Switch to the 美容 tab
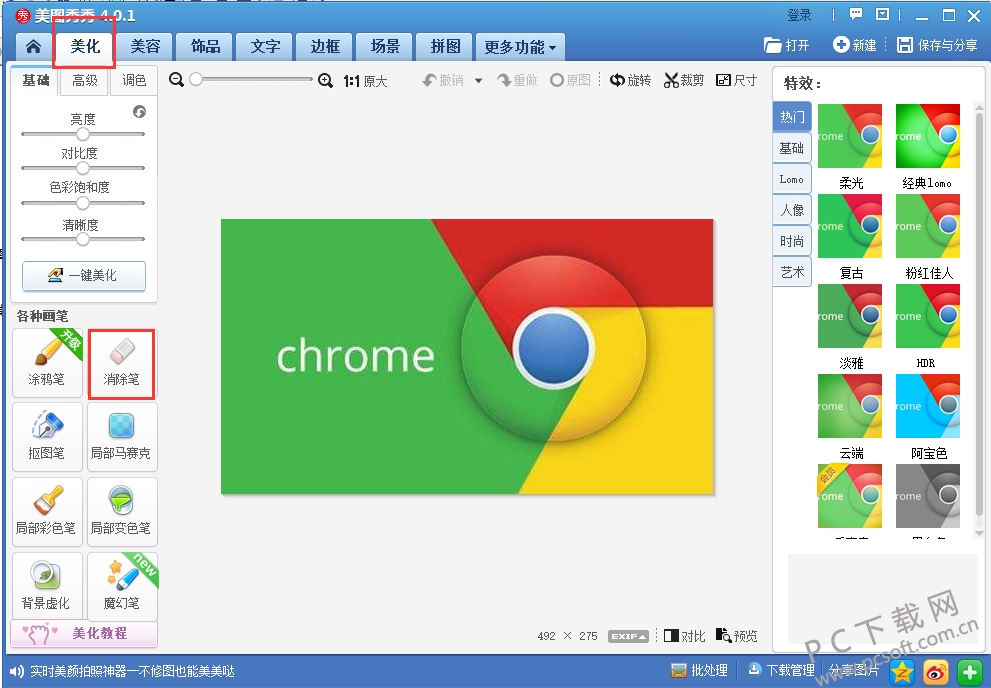 pyautogui.click(x=145, y=47)
